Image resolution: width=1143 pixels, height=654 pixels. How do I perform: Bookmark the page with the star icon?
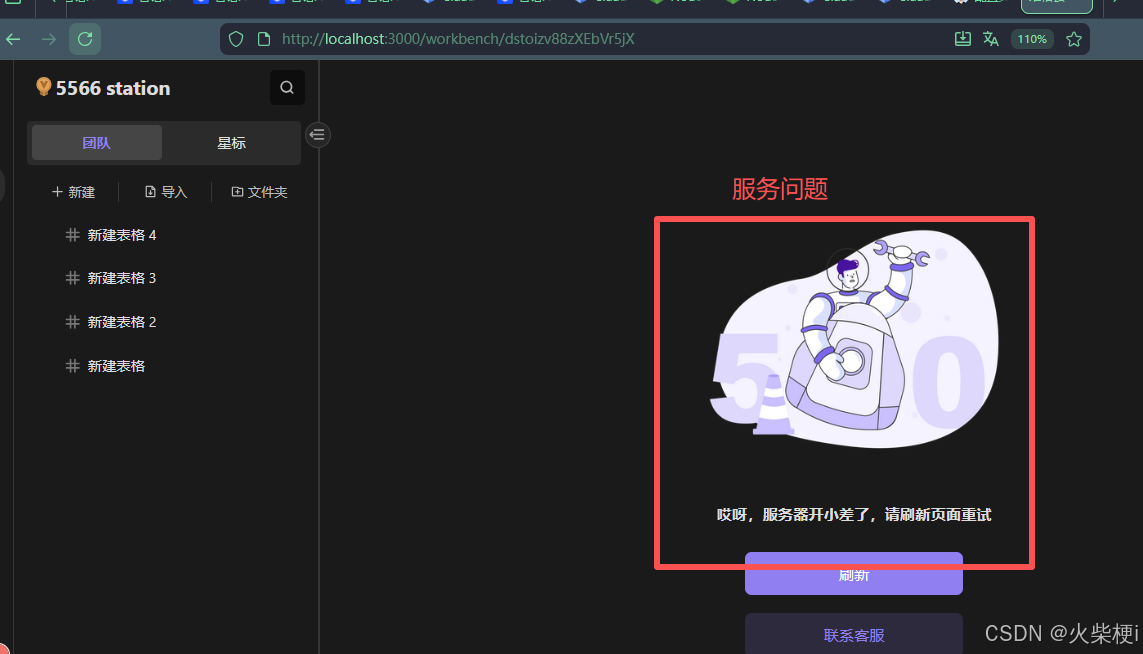coord(1073,38)
